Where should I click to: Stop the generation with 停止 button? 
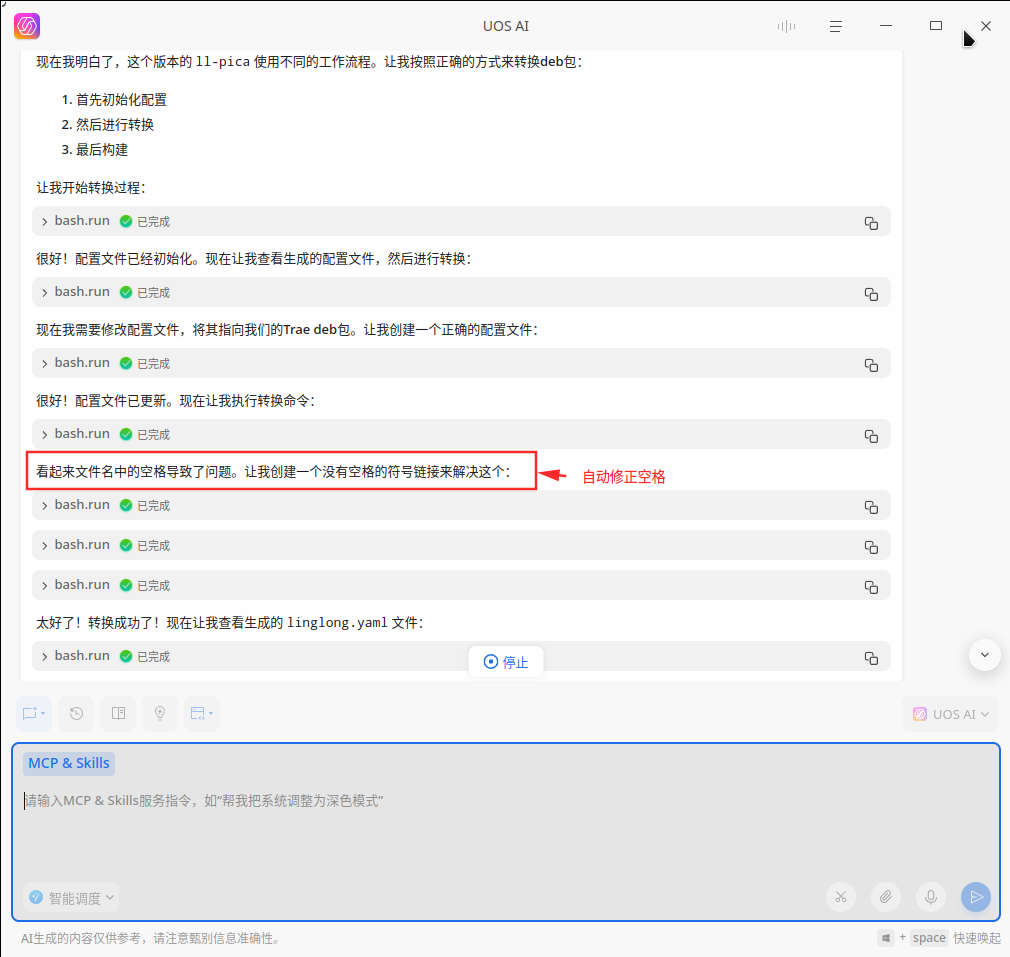(x=506, y=662)
